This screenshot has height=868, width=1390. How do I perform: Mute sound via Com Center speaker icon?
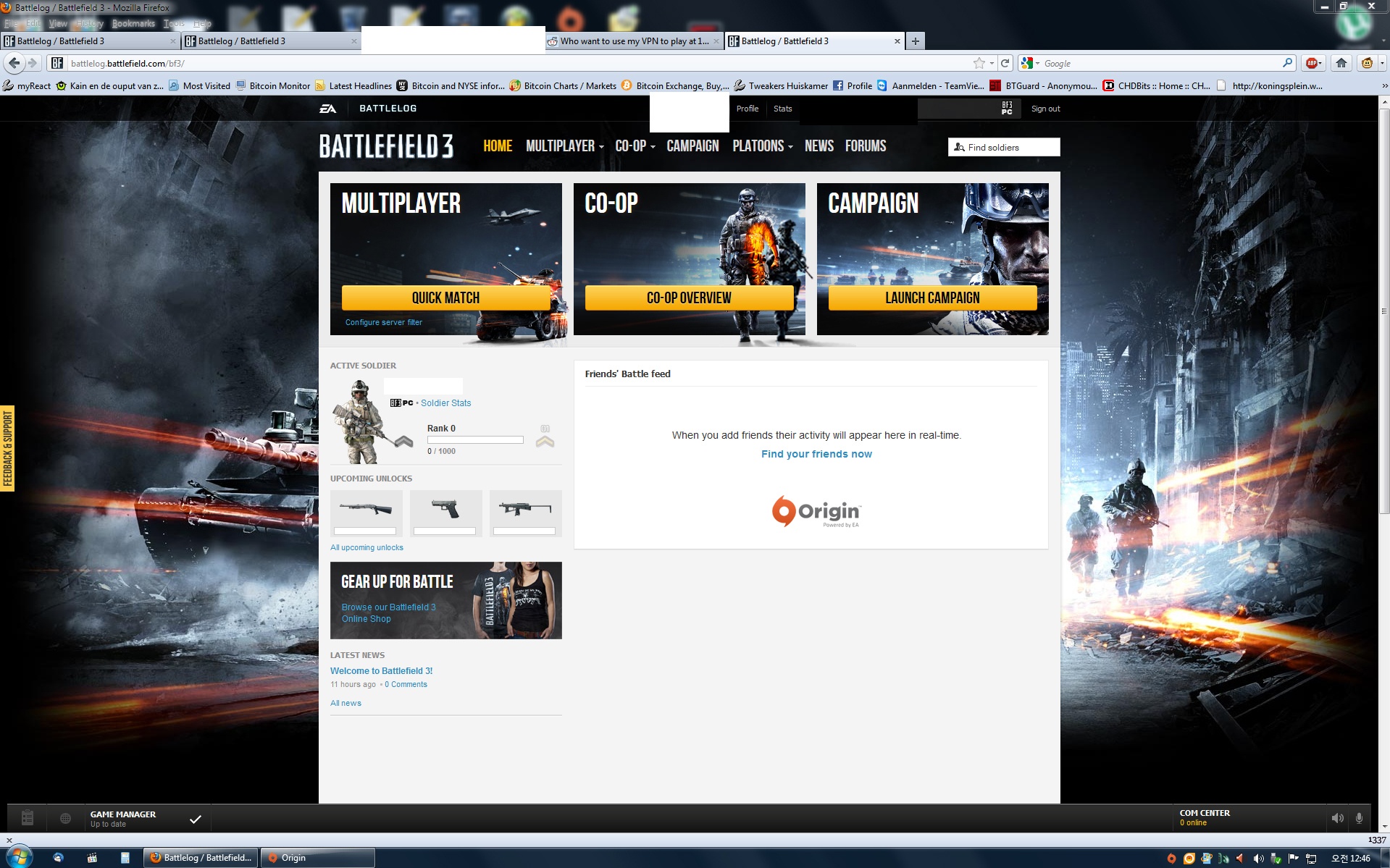pyautogui.click(x=1337, y=818)
